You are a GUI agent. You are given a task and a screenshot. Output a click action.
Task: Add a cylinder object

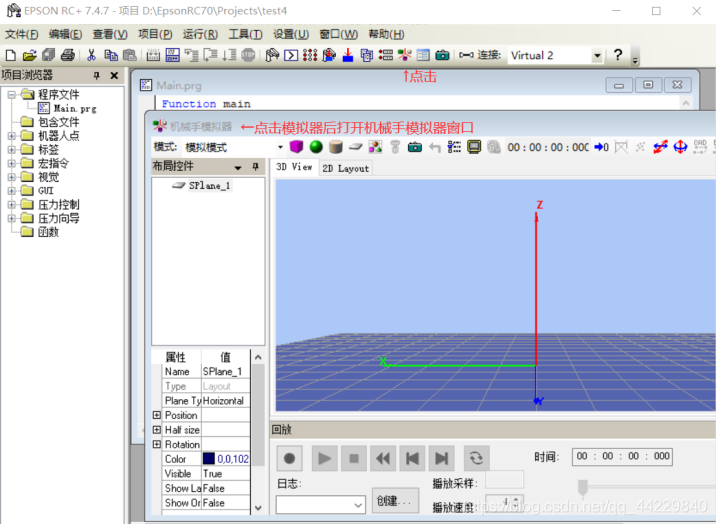click(x=336, y=147)
